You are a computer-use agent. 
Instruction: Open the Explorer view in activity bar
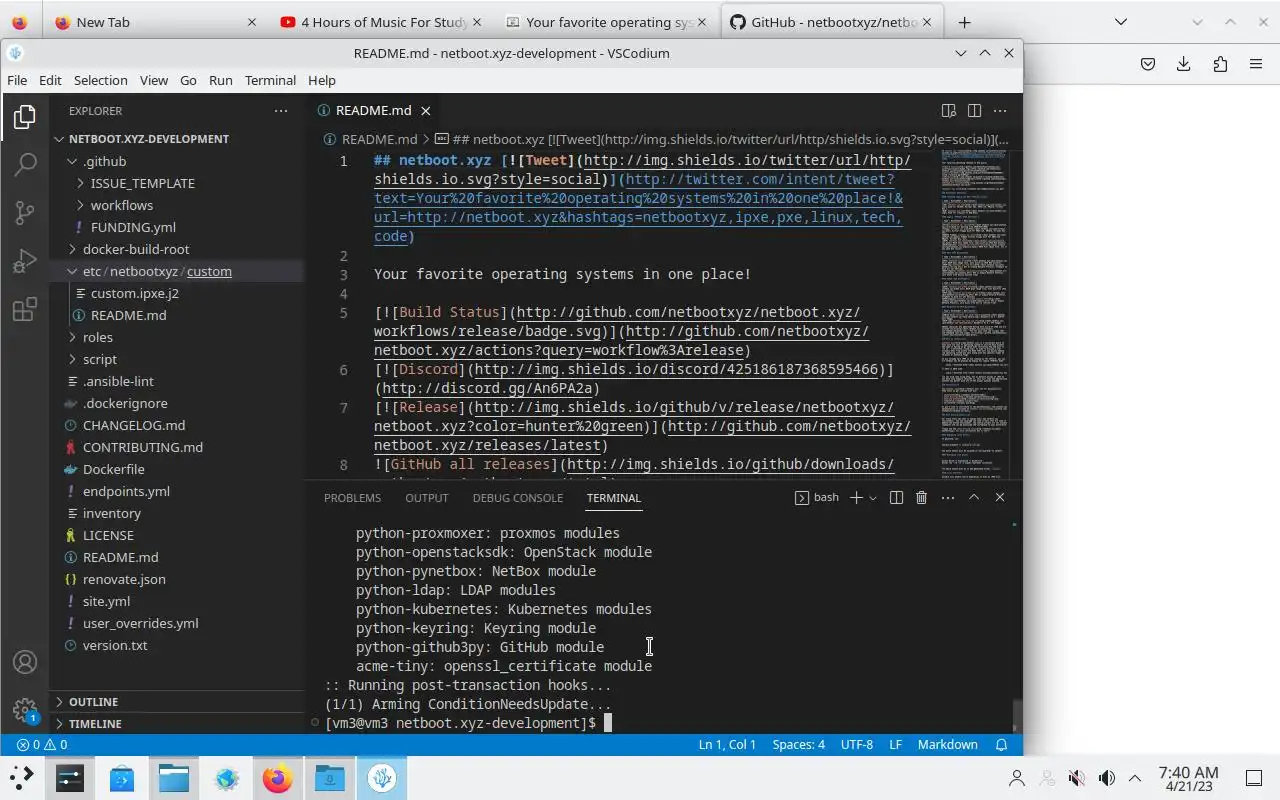[25, 118]
